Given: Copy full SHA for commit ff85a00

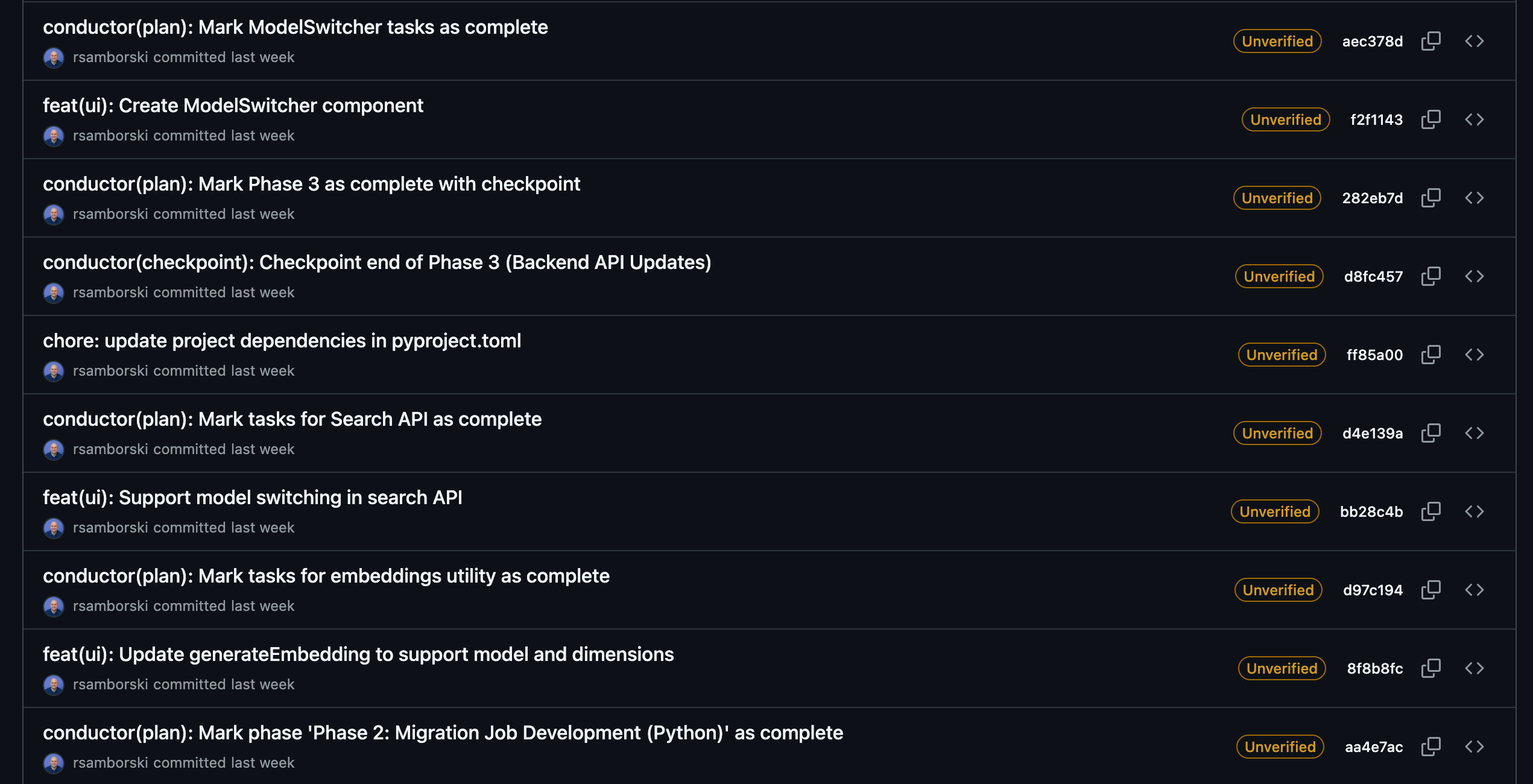Looking at the screenshot, I should click(x=1430, y=355).
